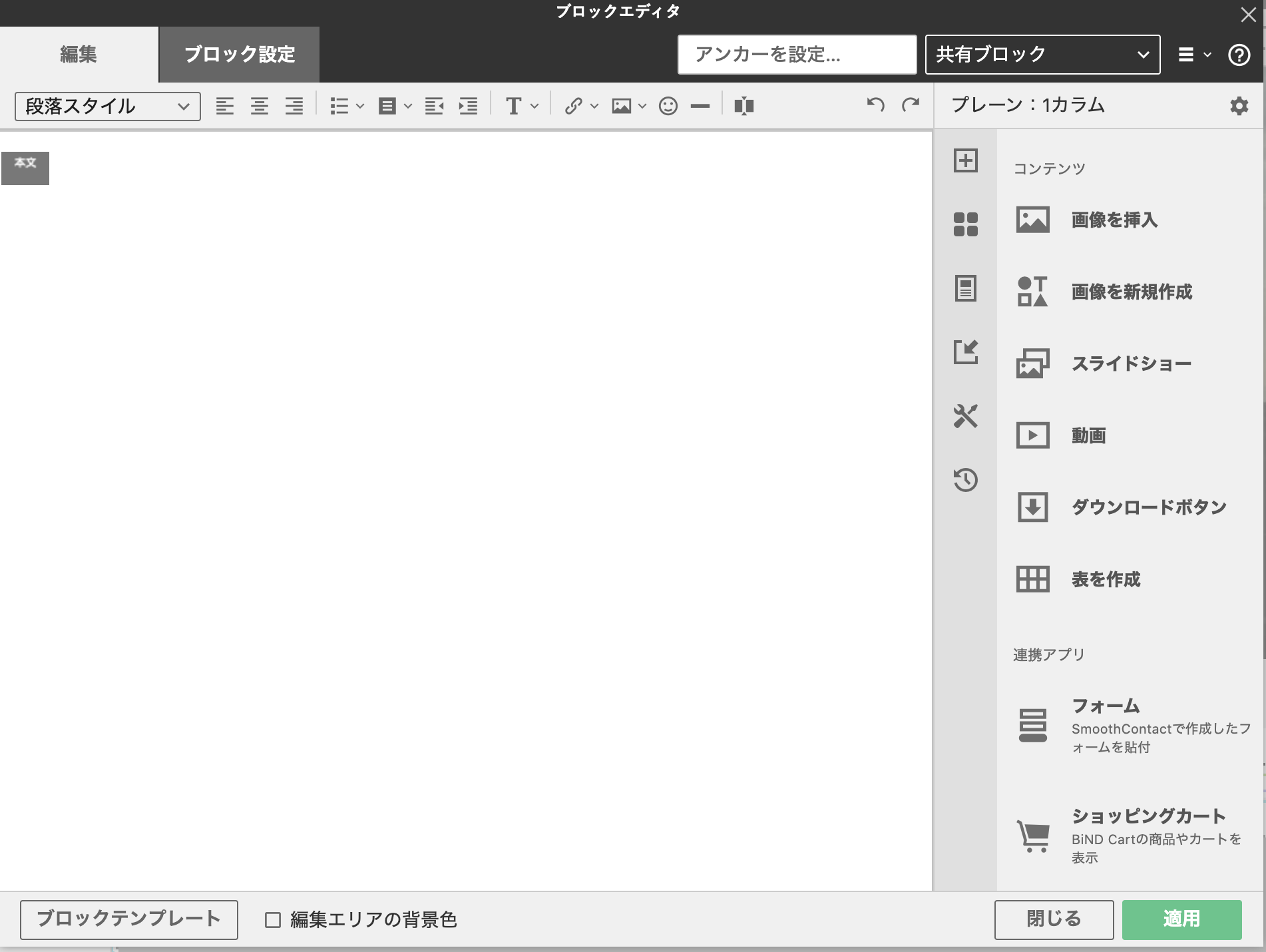Viewport: 1266px width, 952px height.
Task: Align text right in toolbar
Action: [294, 106]
